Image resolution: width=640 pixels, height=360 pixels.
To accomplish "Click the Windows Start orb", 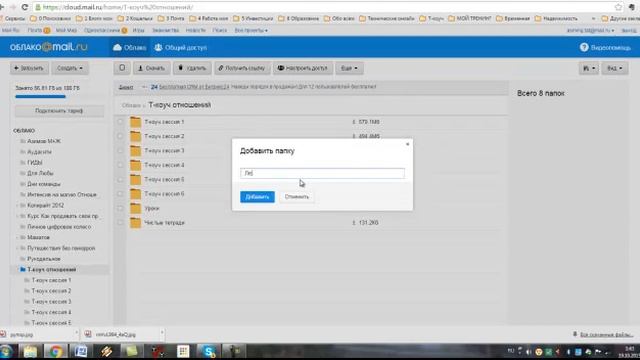I will (x=7, y=351).
